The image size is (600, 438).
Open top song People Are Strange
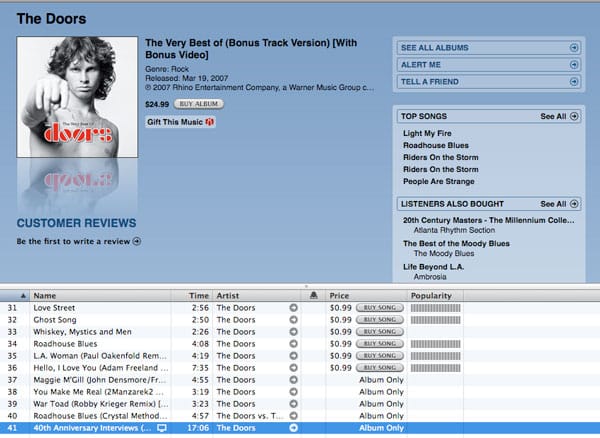point(439,181)
